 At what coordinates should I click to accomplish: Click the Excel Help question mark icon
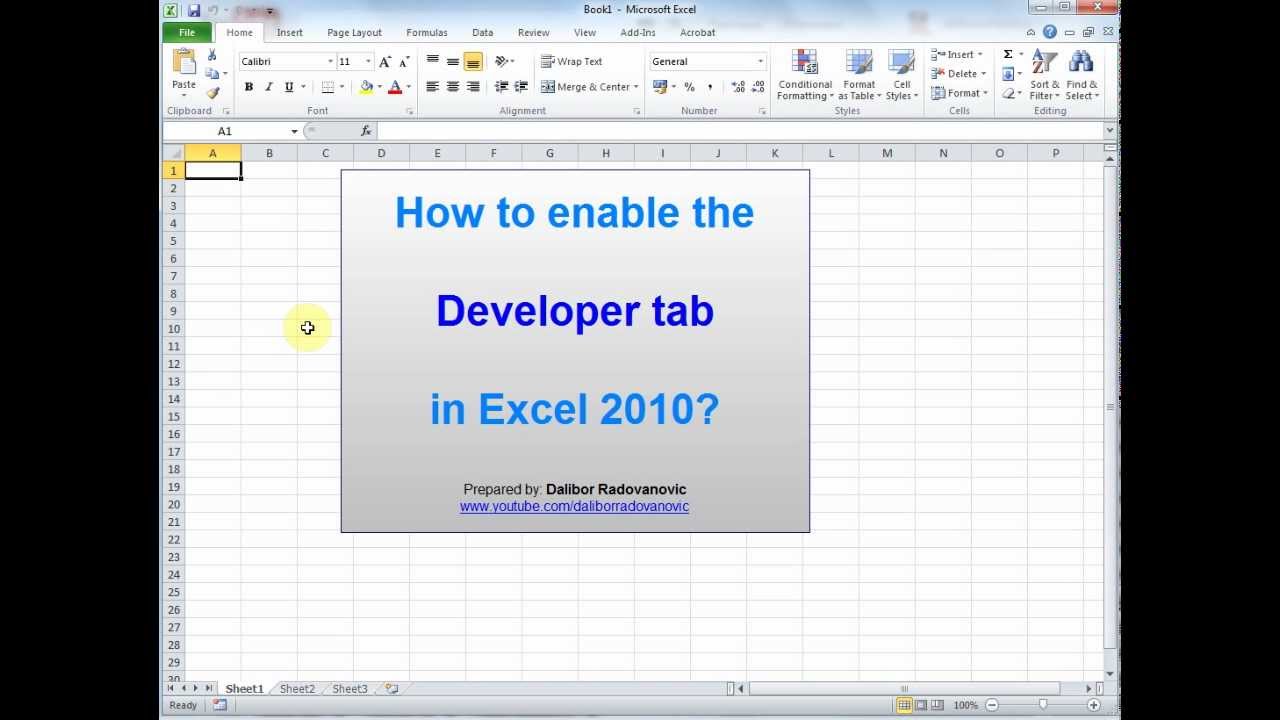tap(1050, 32)
